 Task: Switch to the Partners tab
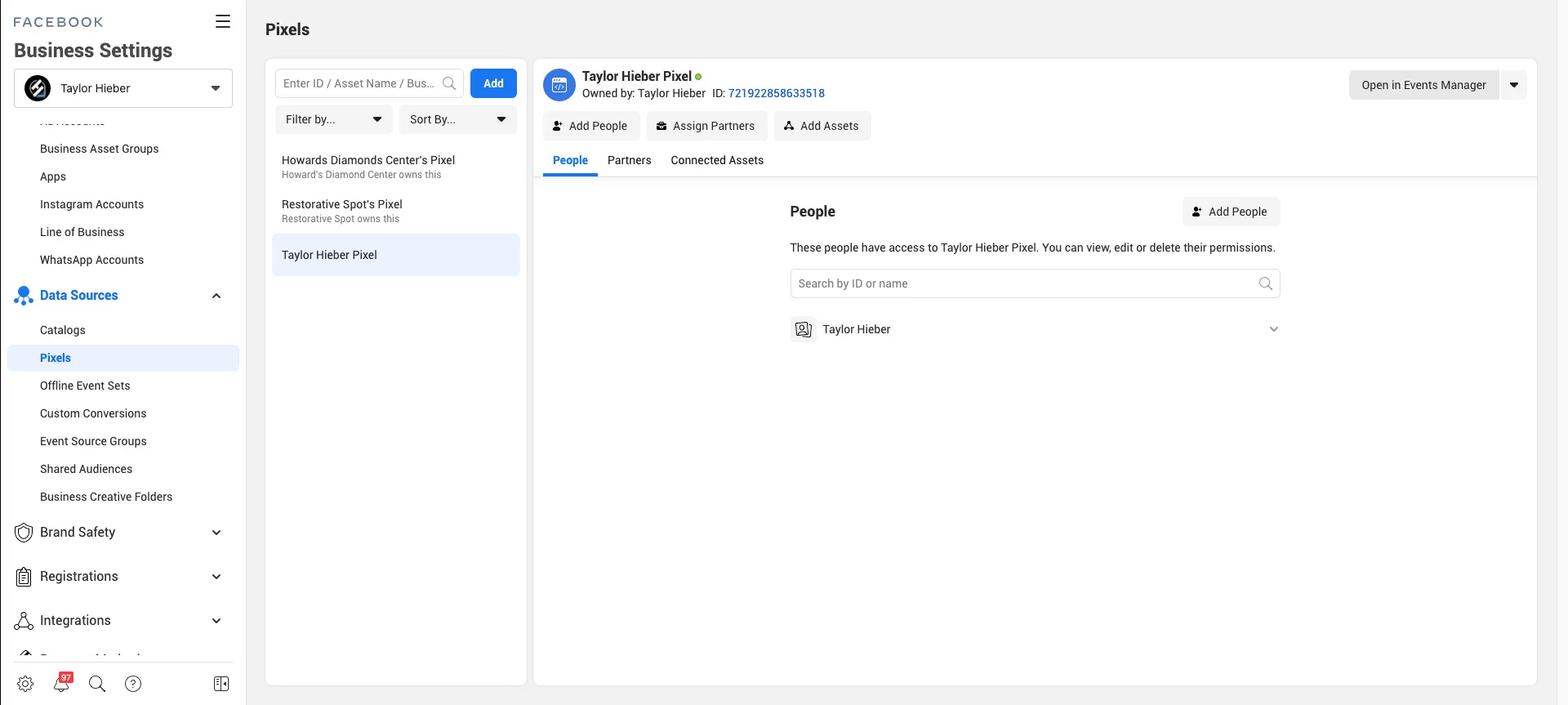click(629, 160)
